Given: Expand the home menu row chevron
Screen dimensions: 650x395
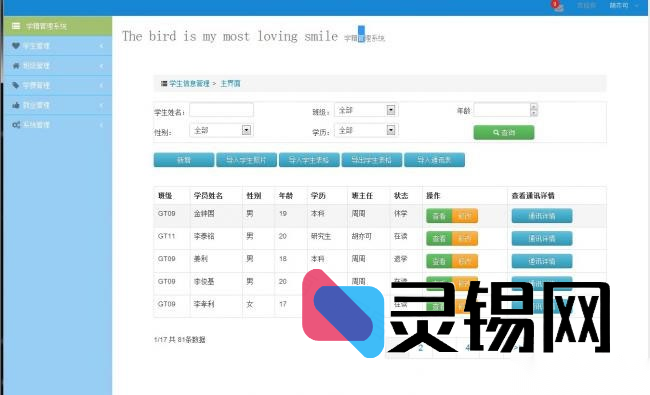Looking at the screenshot, I should coord(102,66).
